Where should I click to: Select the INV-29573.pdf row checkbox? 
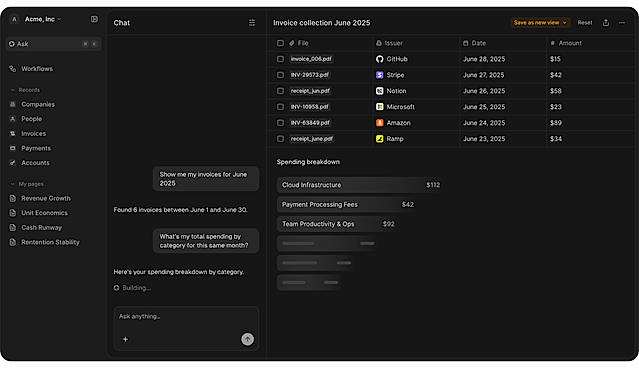tap(280, 75)
